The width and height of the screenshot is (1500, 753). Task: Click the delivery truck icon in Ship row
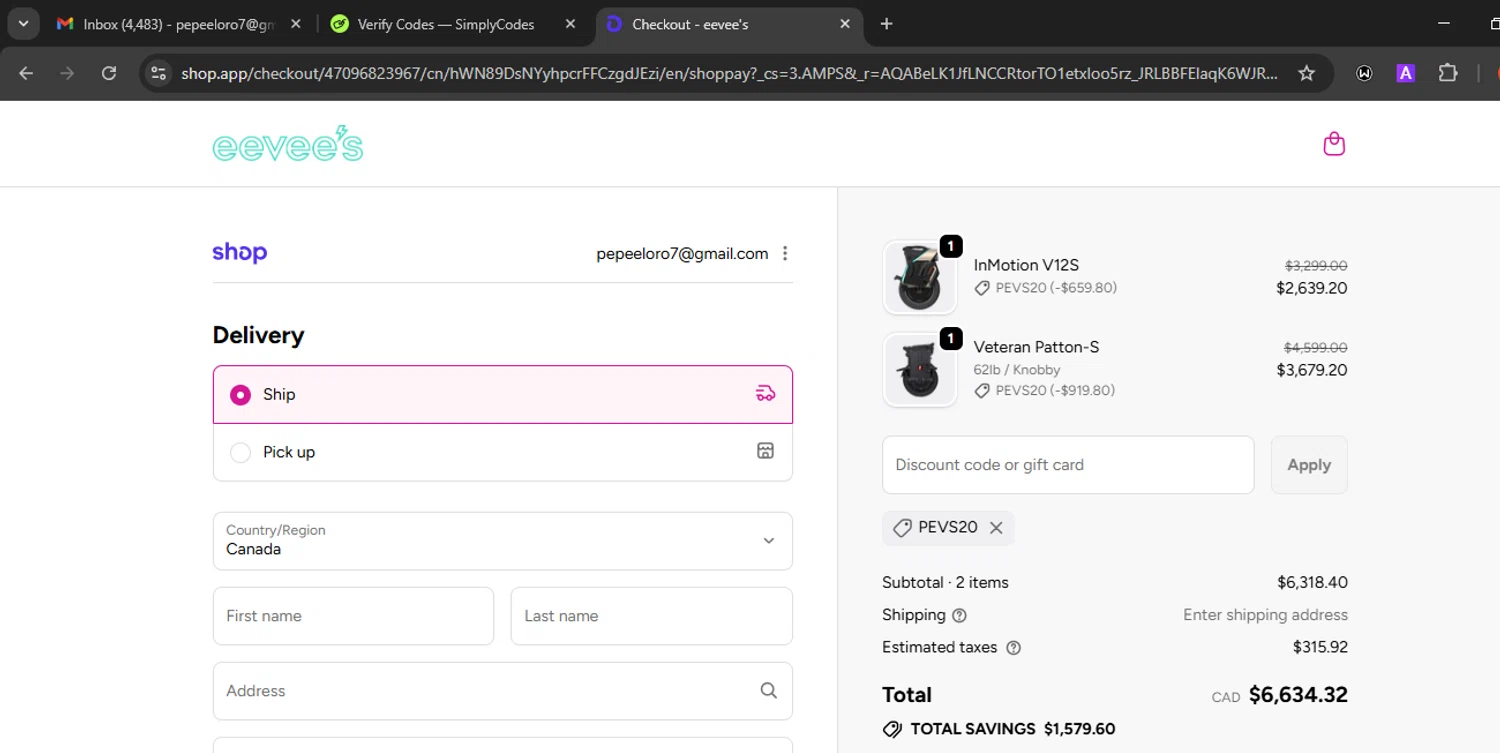tap(765, 394)
